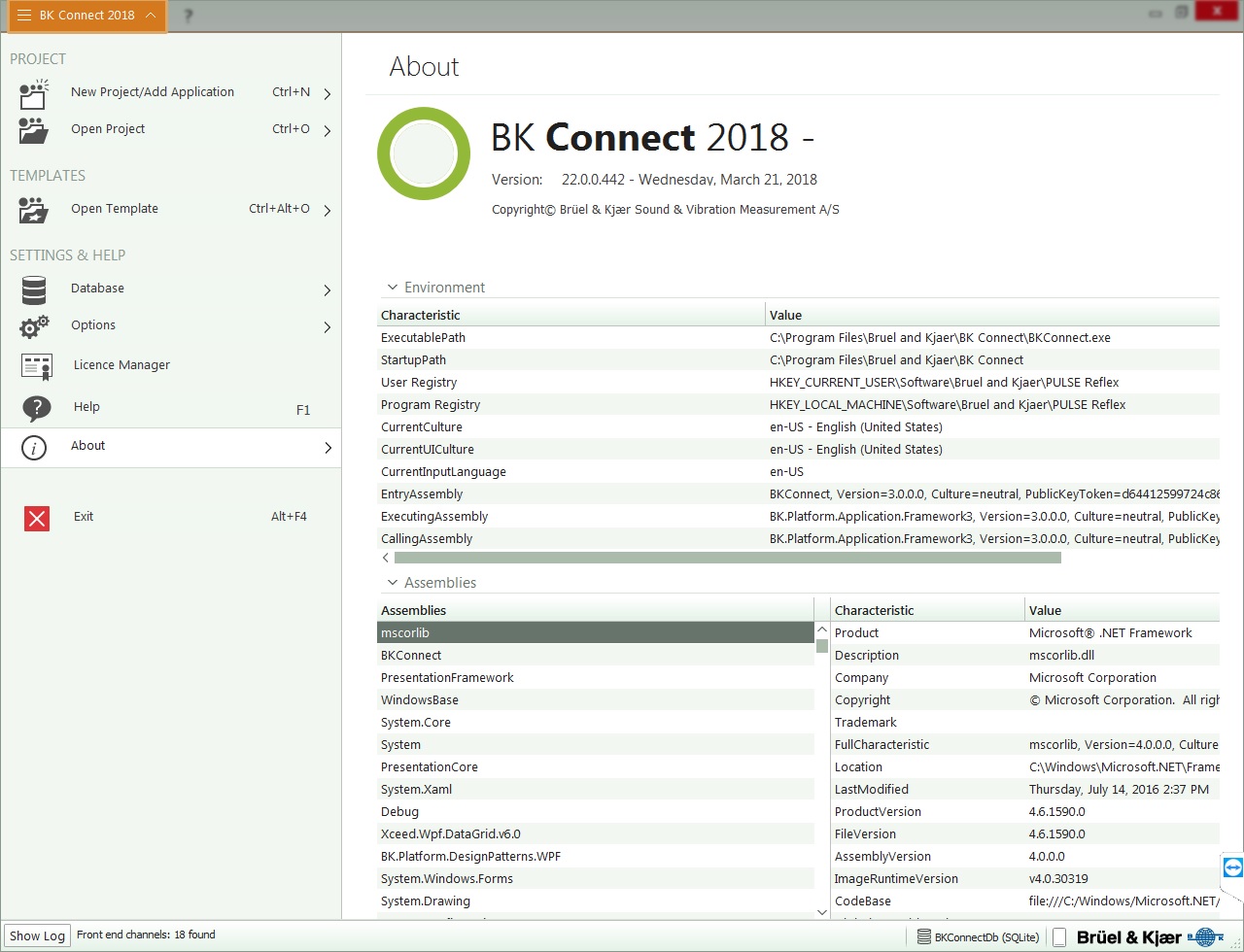Click the Open Template folder icon
The height and width of the screenshot is (952, 1244).
pos(34,210)
